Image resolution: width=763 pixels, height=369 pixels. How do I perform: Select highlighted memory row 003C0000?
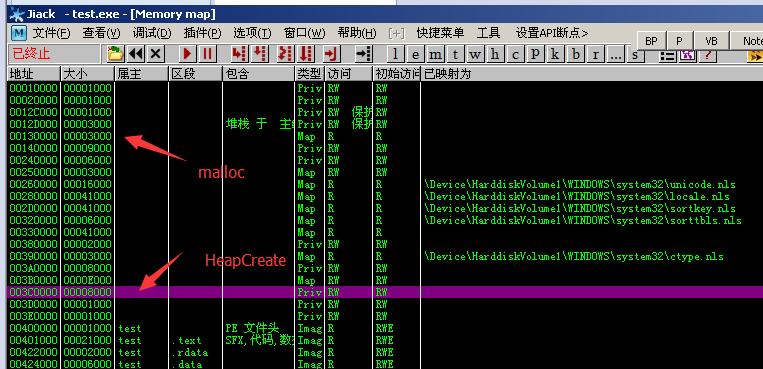385,292
